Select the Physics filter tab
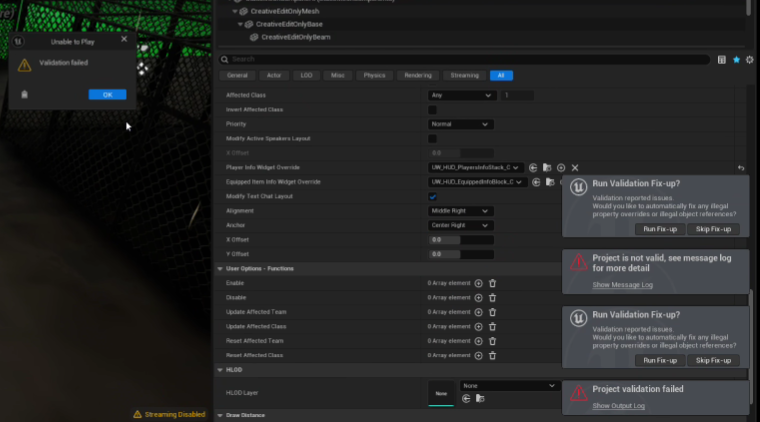The width and height of the screenshot is (760, 422). click(374, 76)
